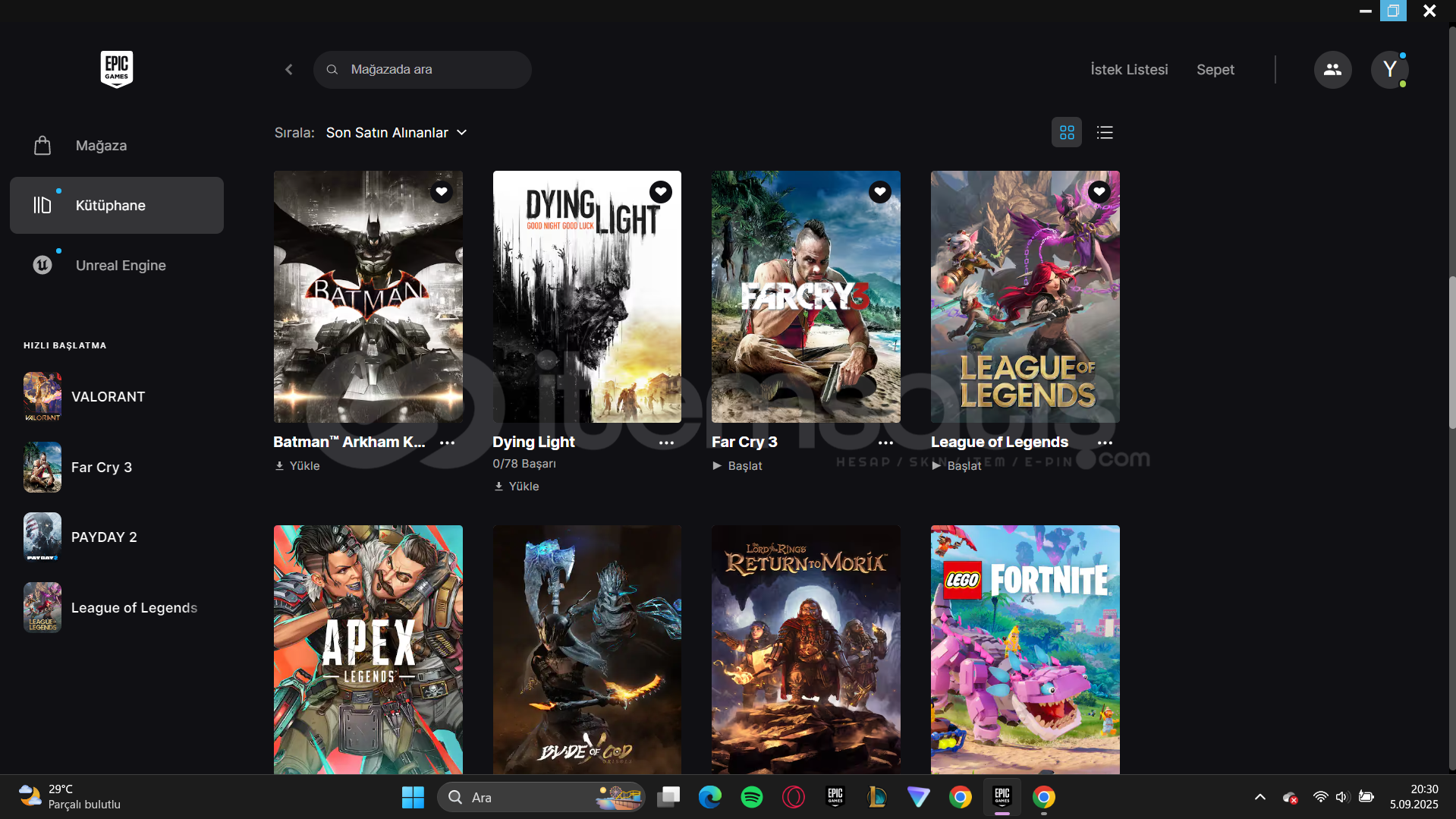Screen dimensions: 1456x819
Task: Go back with the arrow icon
Action: [289, 70]
